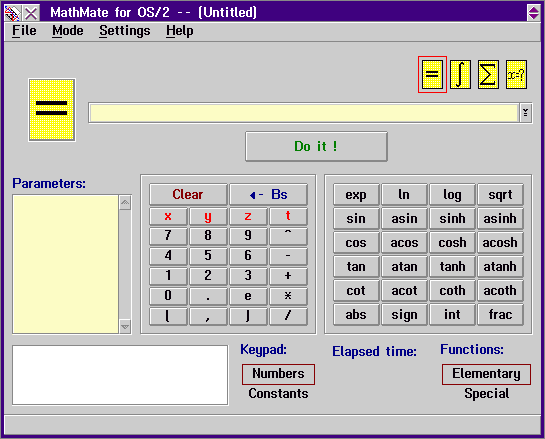Image resolution: width=545 pixels, height=439 pixels.
Task: Insert the abs function
Action: (356, 314)
